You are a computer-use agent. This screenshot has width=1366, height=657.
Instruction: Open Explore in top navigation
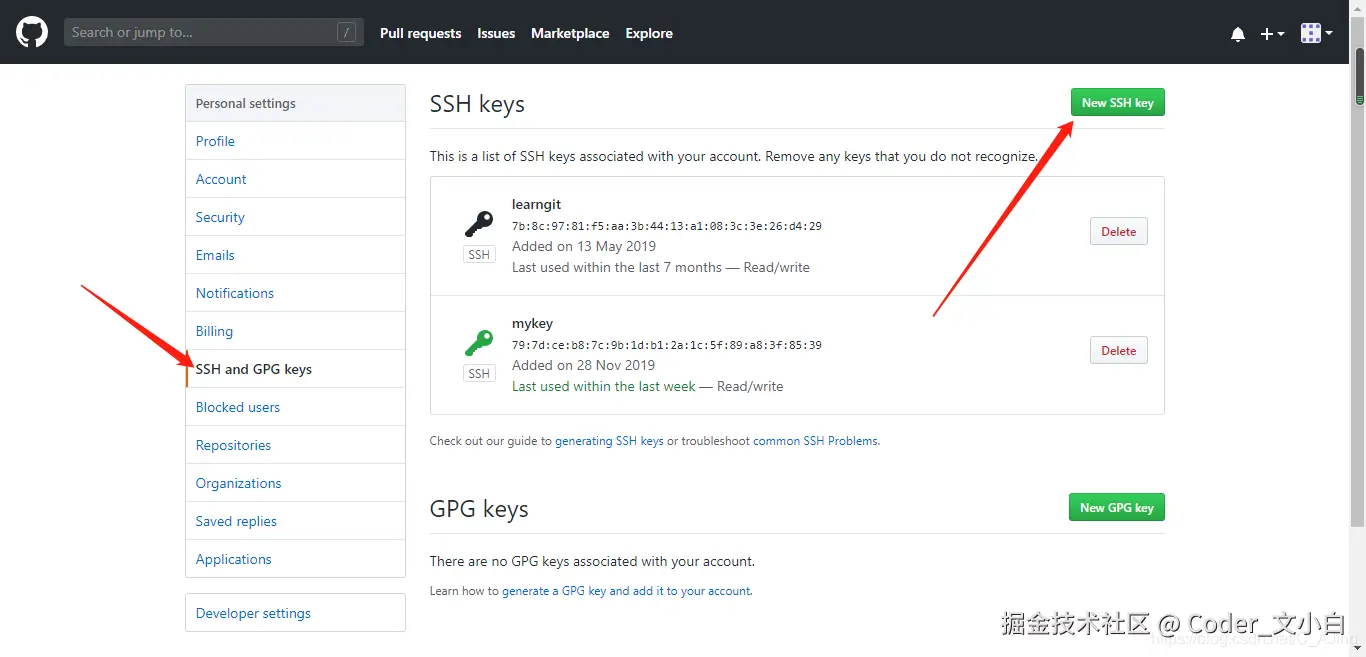[649, 33]
